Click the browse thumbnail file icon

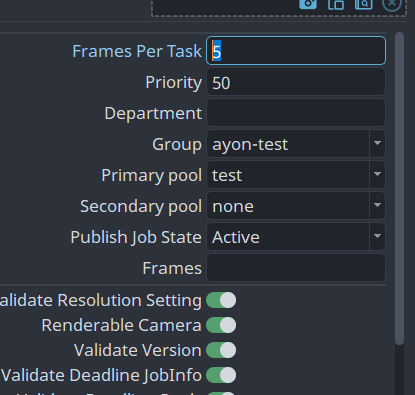[x=363, y=4]
